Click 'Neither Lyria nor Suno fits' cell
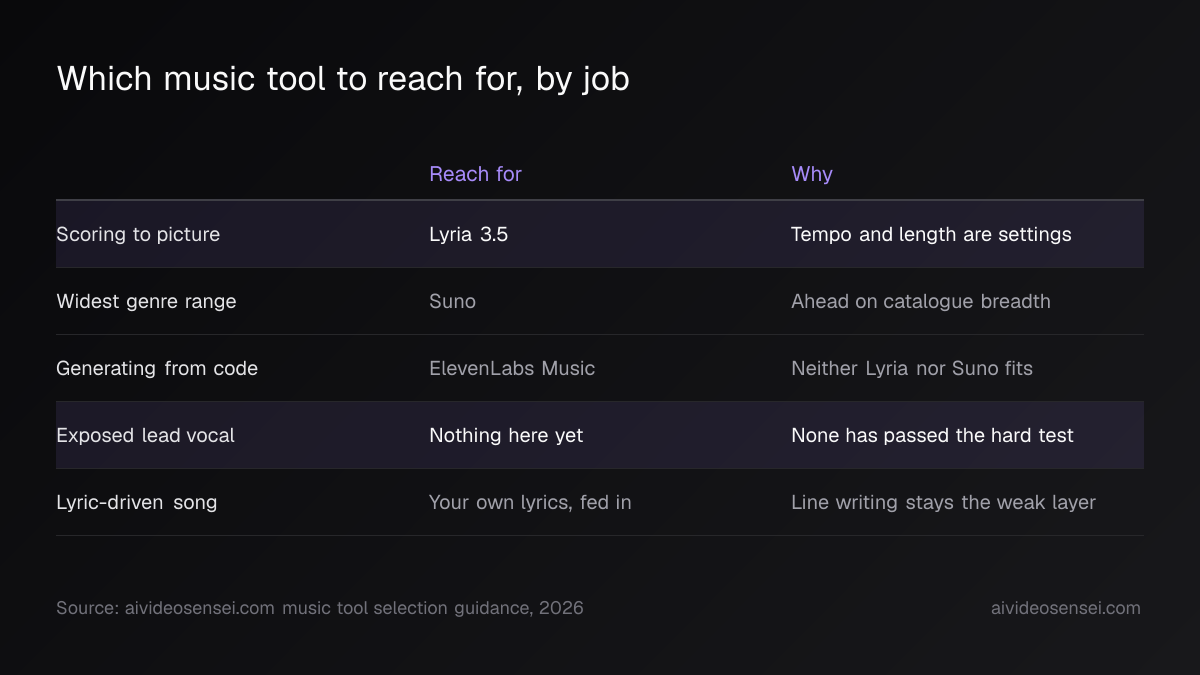The image size is (1200, 675). pyautogui.click(x=912, y=368)
